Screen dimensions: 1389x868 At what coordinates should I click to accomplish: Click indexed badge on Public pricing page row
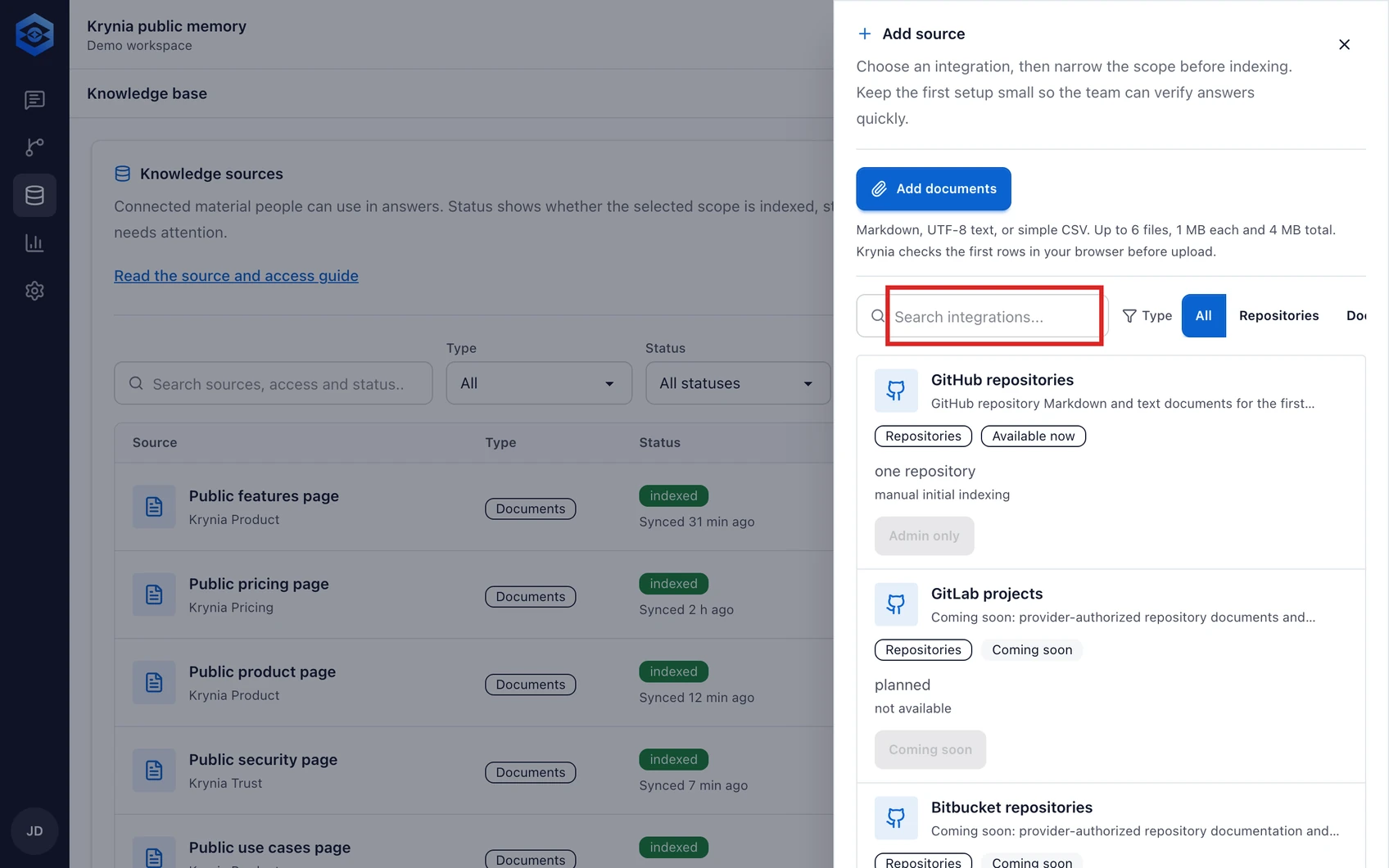(x=674, y=584)
